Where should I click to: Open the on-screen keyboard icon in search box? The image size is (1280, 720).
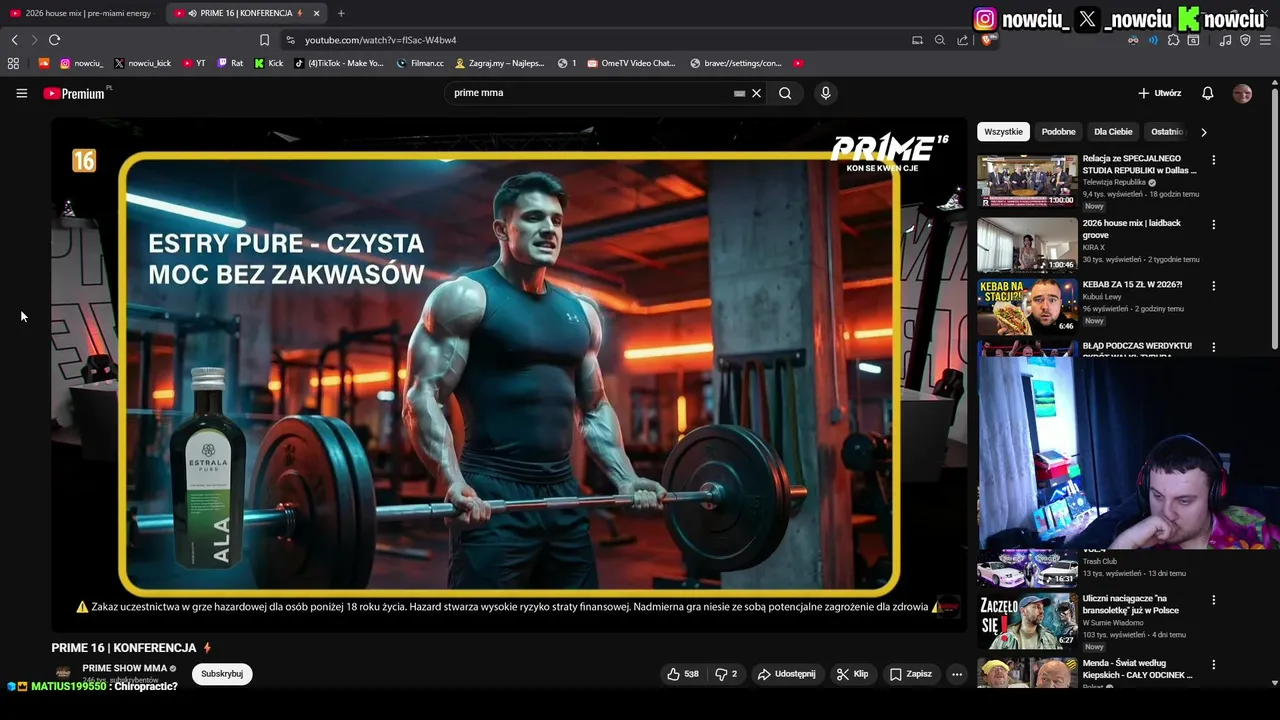click(x=739, y=93)
